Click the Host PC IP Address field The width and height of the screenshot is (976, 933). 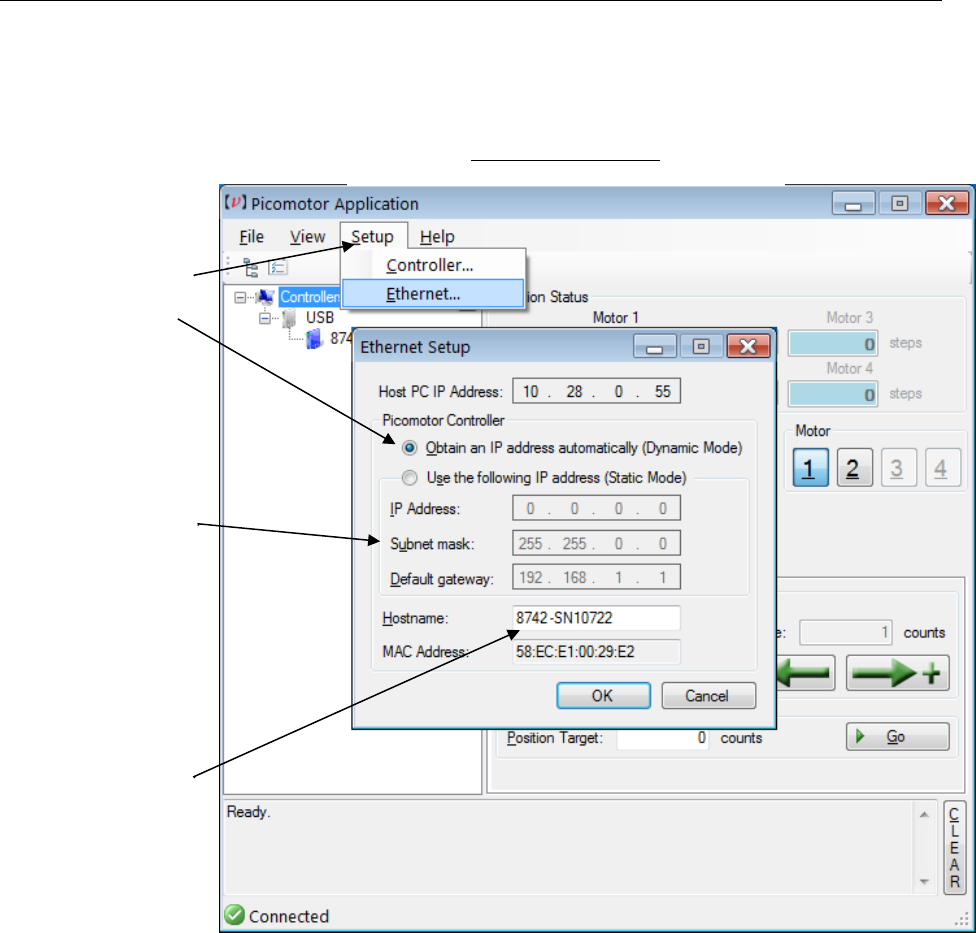[x=596, y=391]
